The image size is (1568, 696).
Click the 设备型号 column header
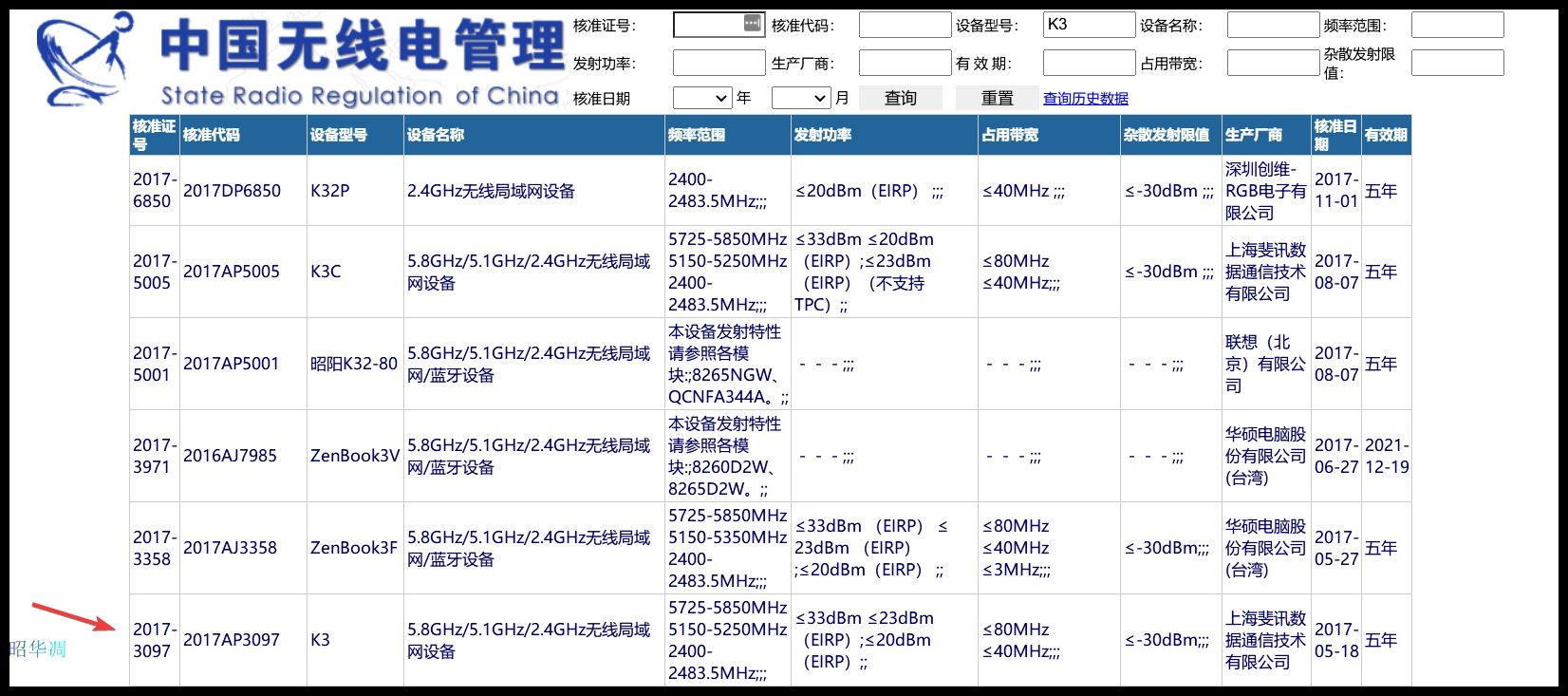[355, 135]
